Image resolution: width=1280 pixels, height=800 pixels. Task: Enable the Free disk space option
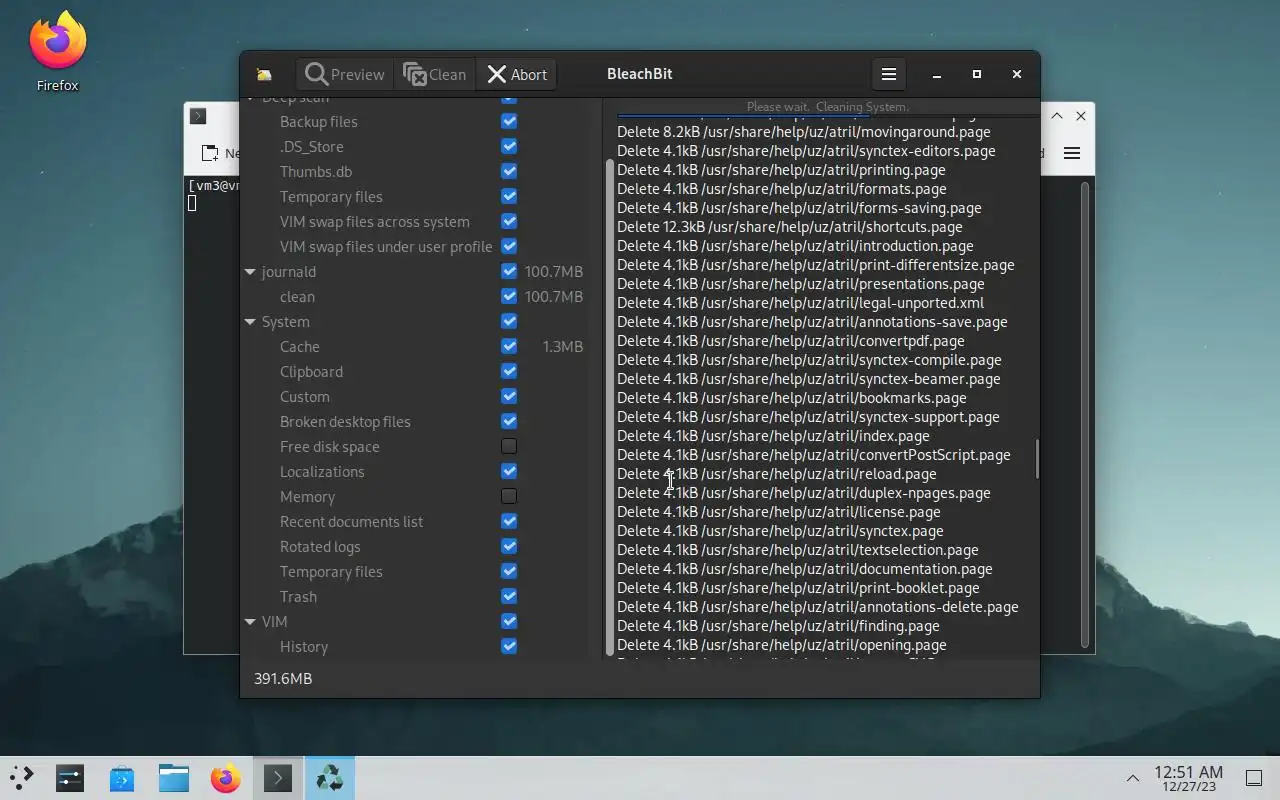coord(509,446)
